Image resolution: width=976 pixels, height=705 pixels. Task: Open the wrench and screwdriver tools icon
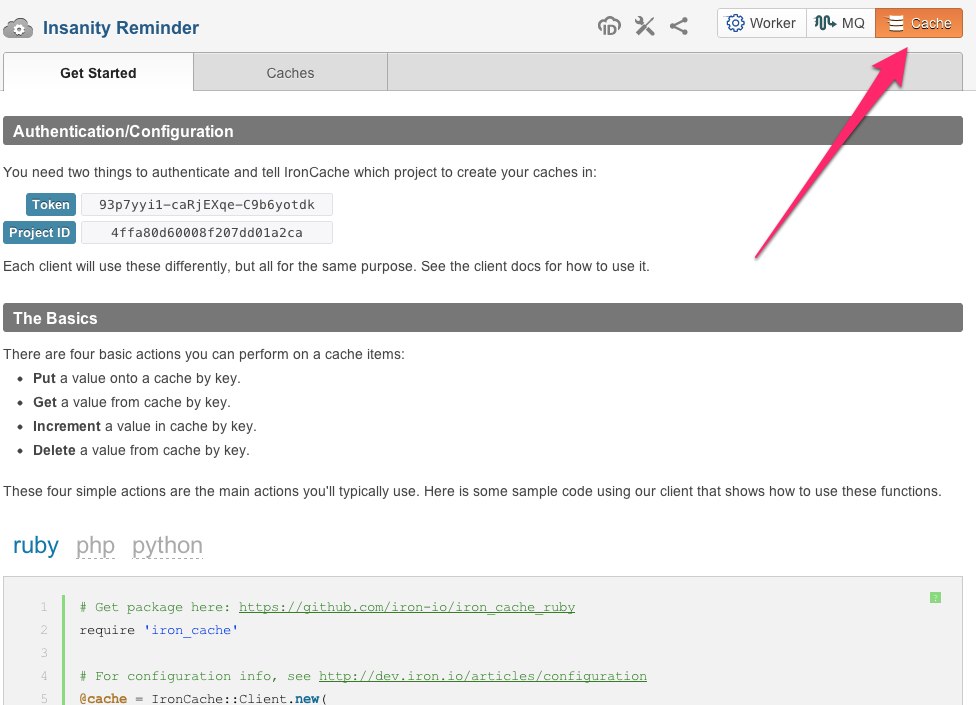pyautogui.click(x=644, y=26)
